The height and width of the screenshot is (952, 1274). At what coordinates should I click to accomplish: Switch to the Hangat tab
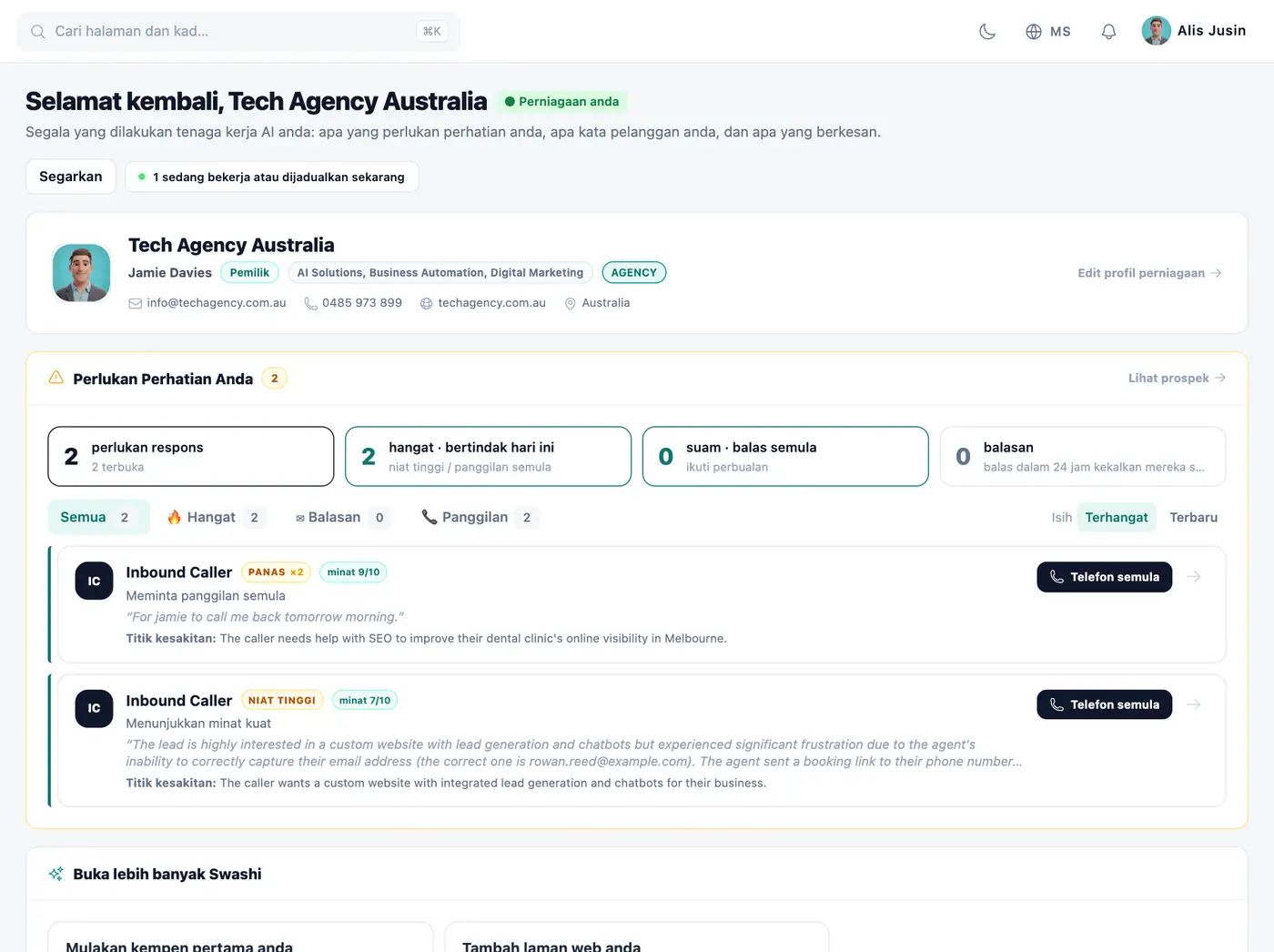[216, 517]
